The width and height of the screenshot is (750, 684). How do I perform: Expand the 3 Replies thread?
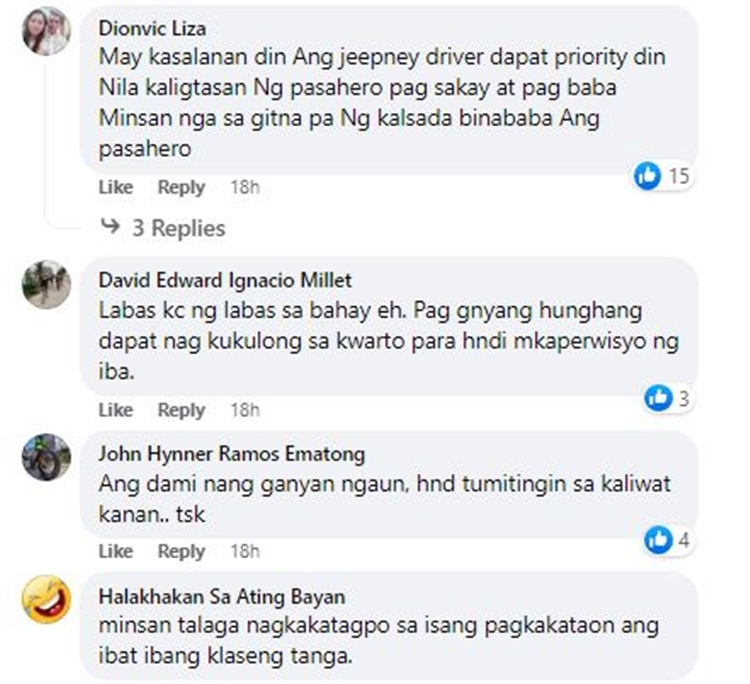178,228
